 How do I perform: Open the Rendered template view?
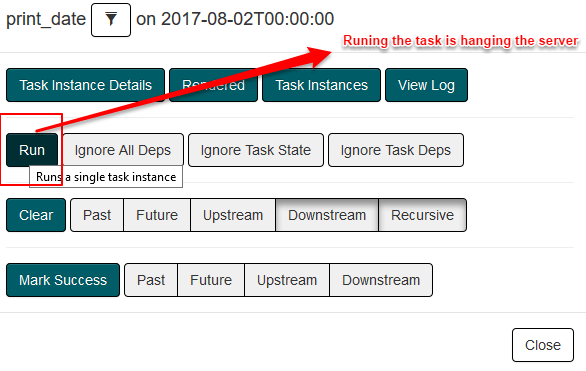click(x=213, y=85)
